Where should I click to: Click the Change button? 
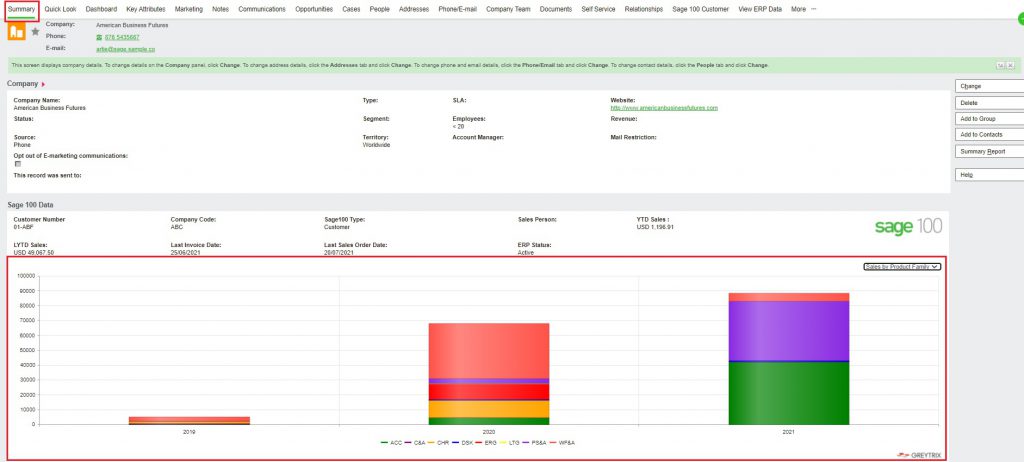(x=989, y=86)
